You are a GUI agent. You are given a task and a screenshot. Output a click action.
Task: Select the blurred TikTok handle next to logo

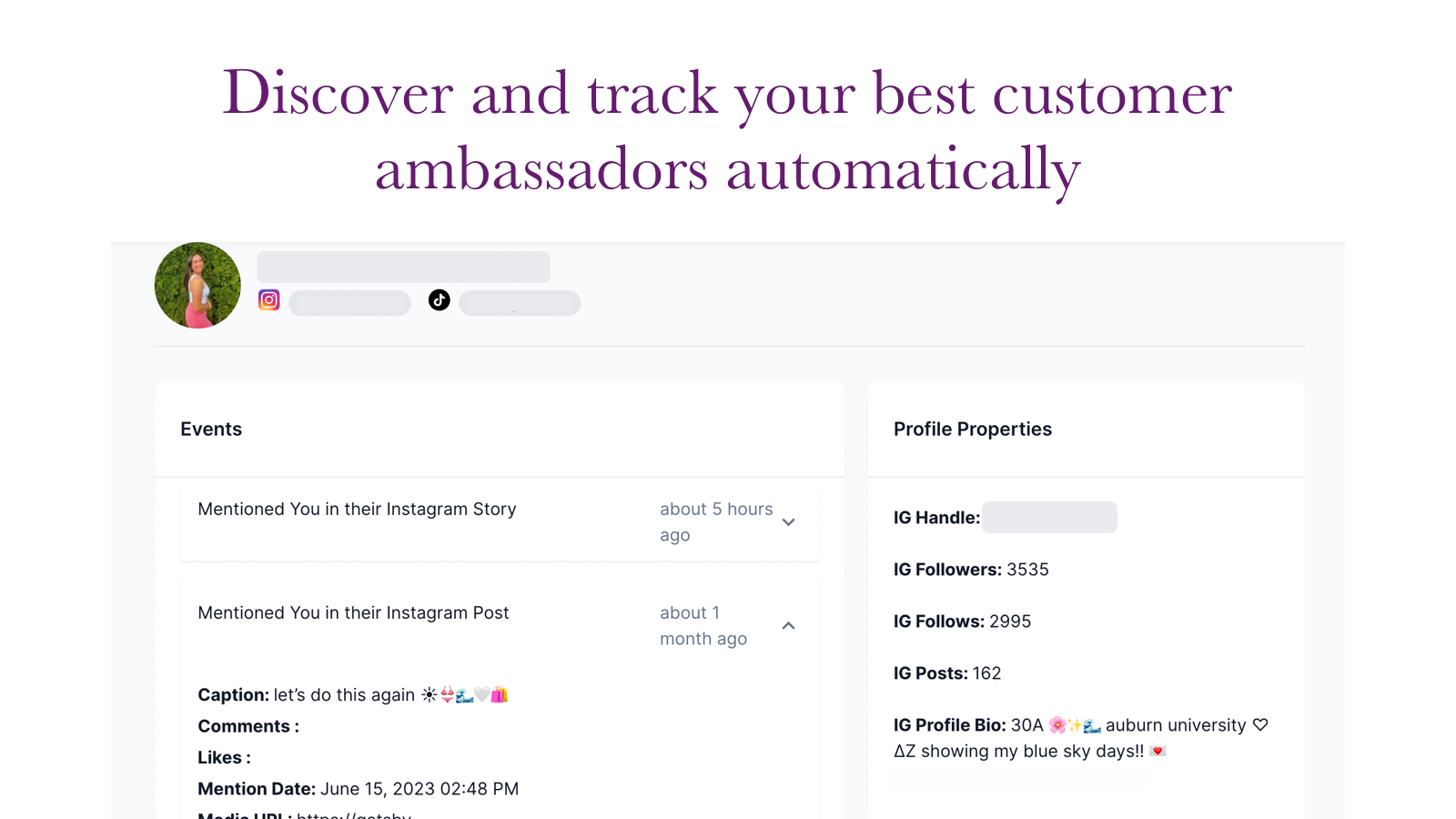click(x=520, y=303)
